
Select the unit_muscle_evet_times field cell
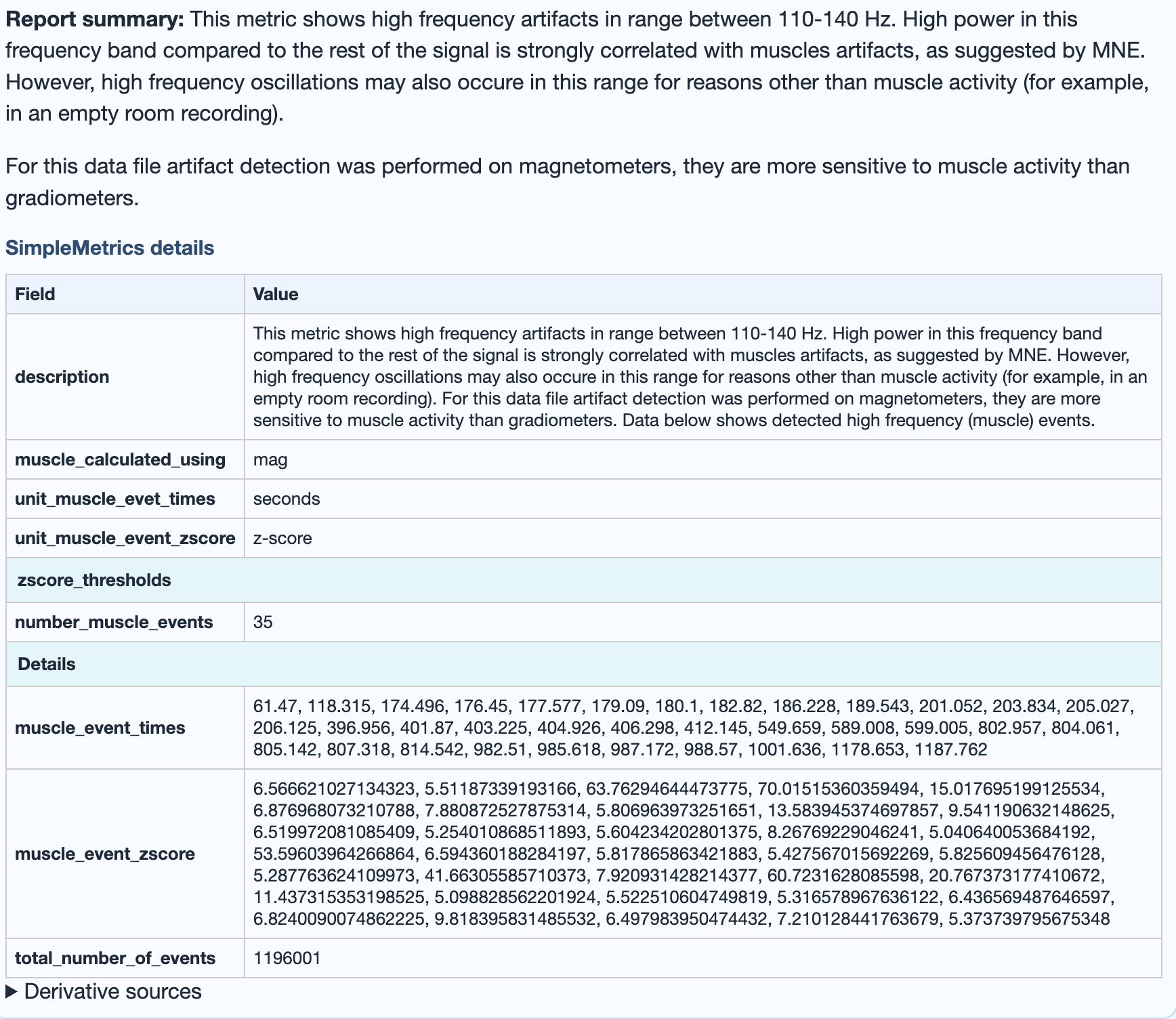click(125, 499)
